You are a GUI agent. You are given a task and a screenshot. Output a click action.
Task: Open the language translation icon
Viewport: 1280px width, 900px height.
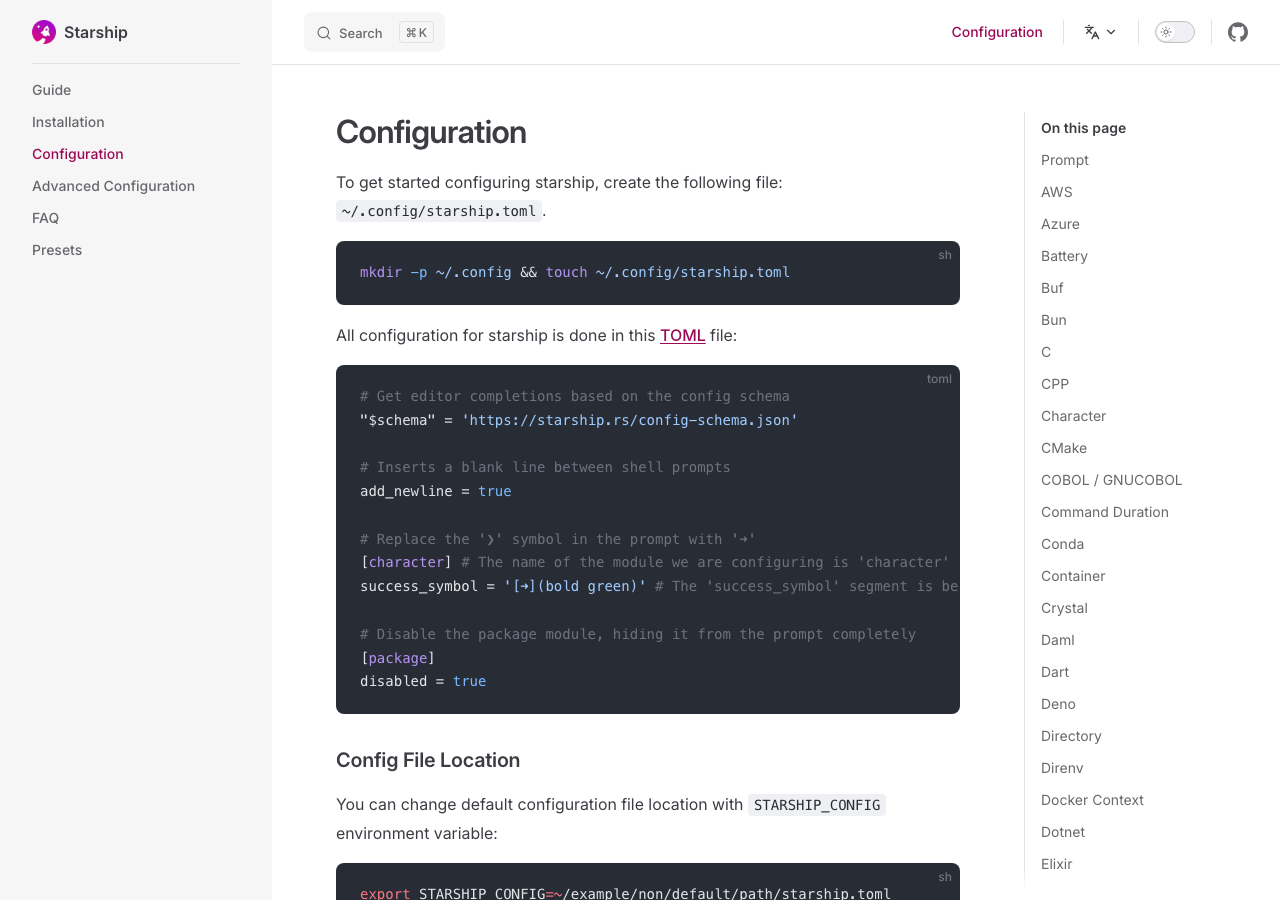pos(1092,32)
